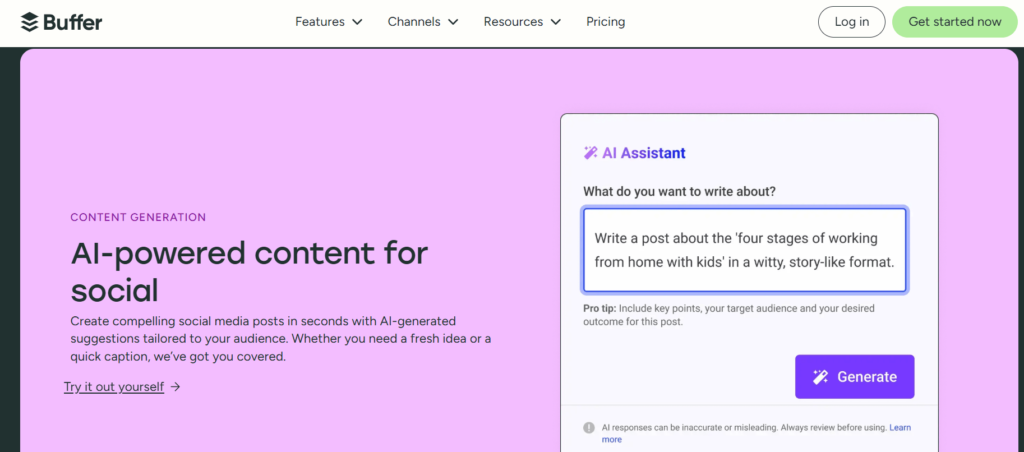Screen dimensions: 1024x452
Task: Follow the Try it out yourself link
Action: pos(114,387)
